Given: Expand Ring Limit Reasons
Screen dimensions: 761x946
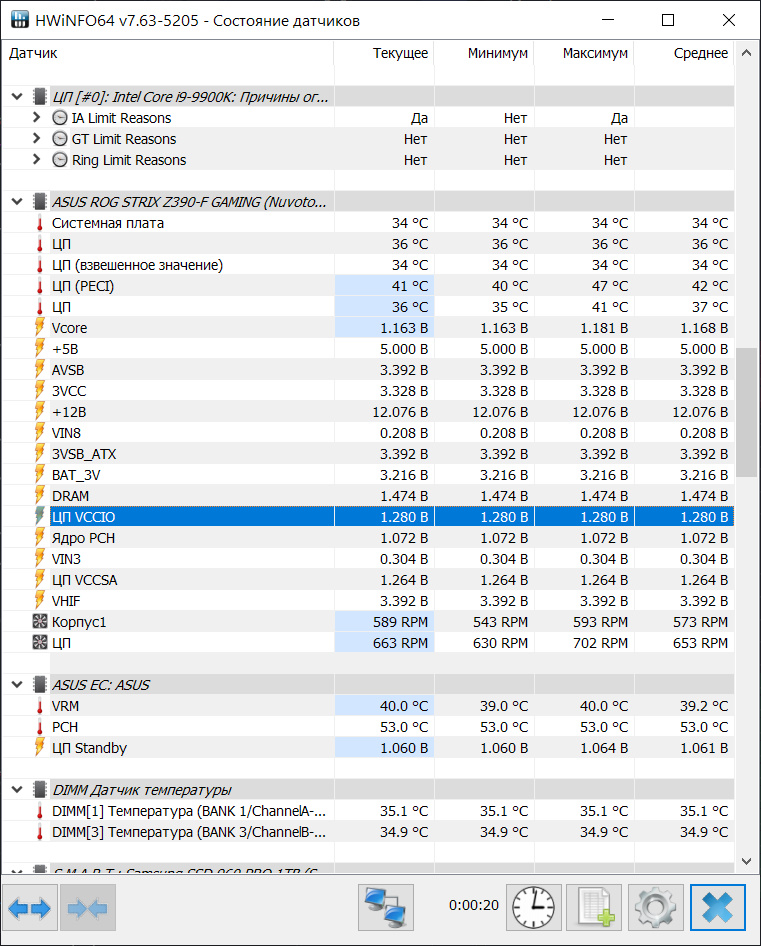Looking at the screenshot, I should coord(36,160).
